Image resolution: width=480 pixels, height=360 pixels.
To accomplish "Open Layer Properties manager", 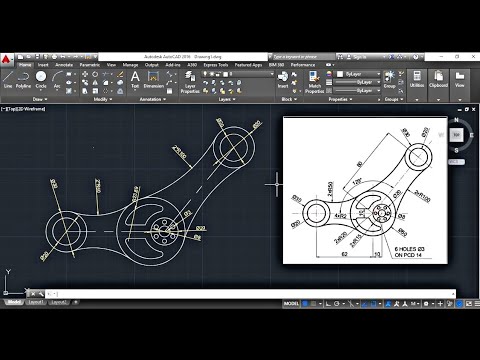I will pos(190,82).
